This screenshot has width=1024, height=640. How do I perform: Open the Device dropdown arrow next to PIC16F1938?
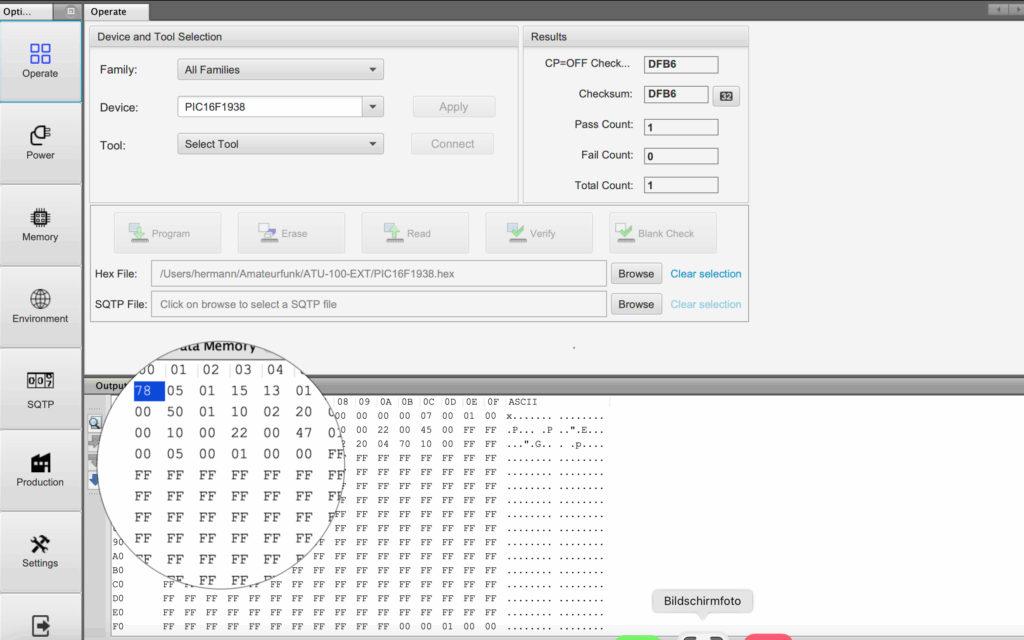372,107
